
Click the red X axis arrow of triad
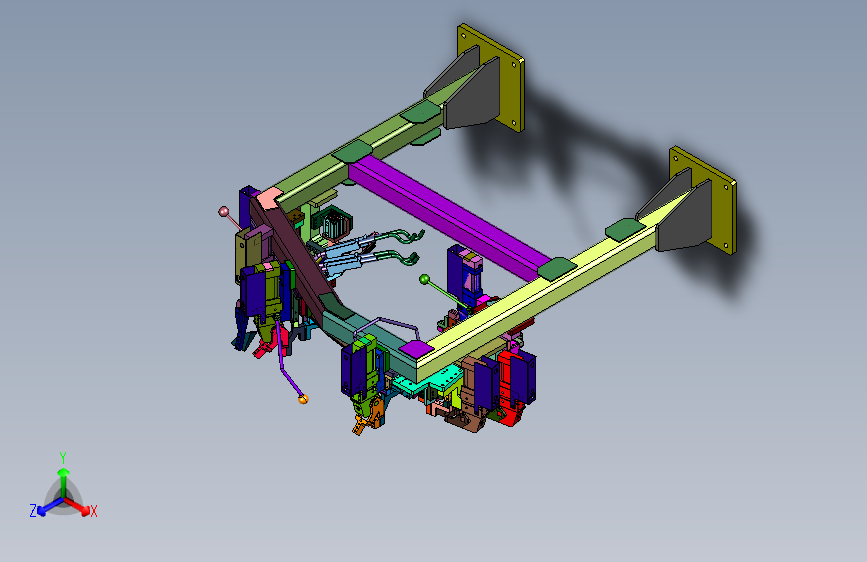[79, 507]
